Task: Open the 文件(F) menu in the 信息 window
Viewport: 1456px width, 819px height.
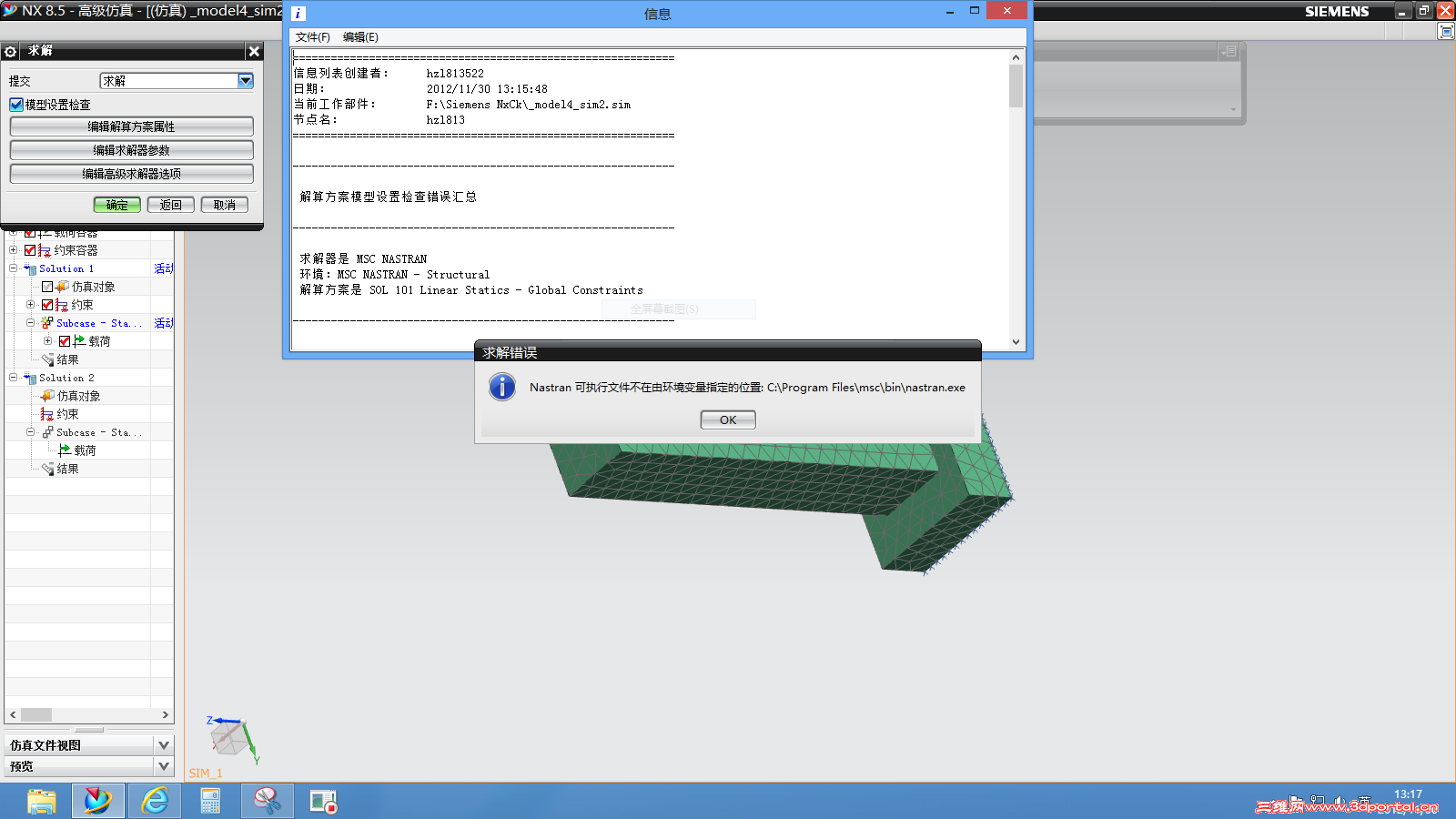Action: click(313, 37)
